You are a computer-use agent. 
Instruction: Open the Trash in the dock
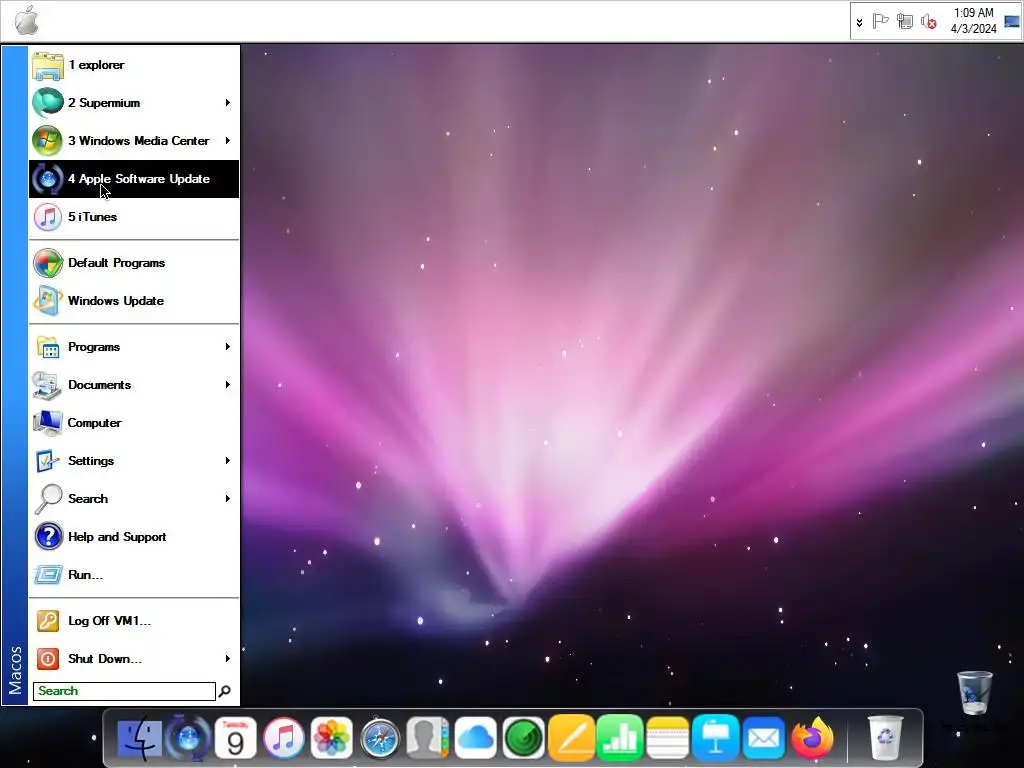pyautogui.click(x=885, y=738)
